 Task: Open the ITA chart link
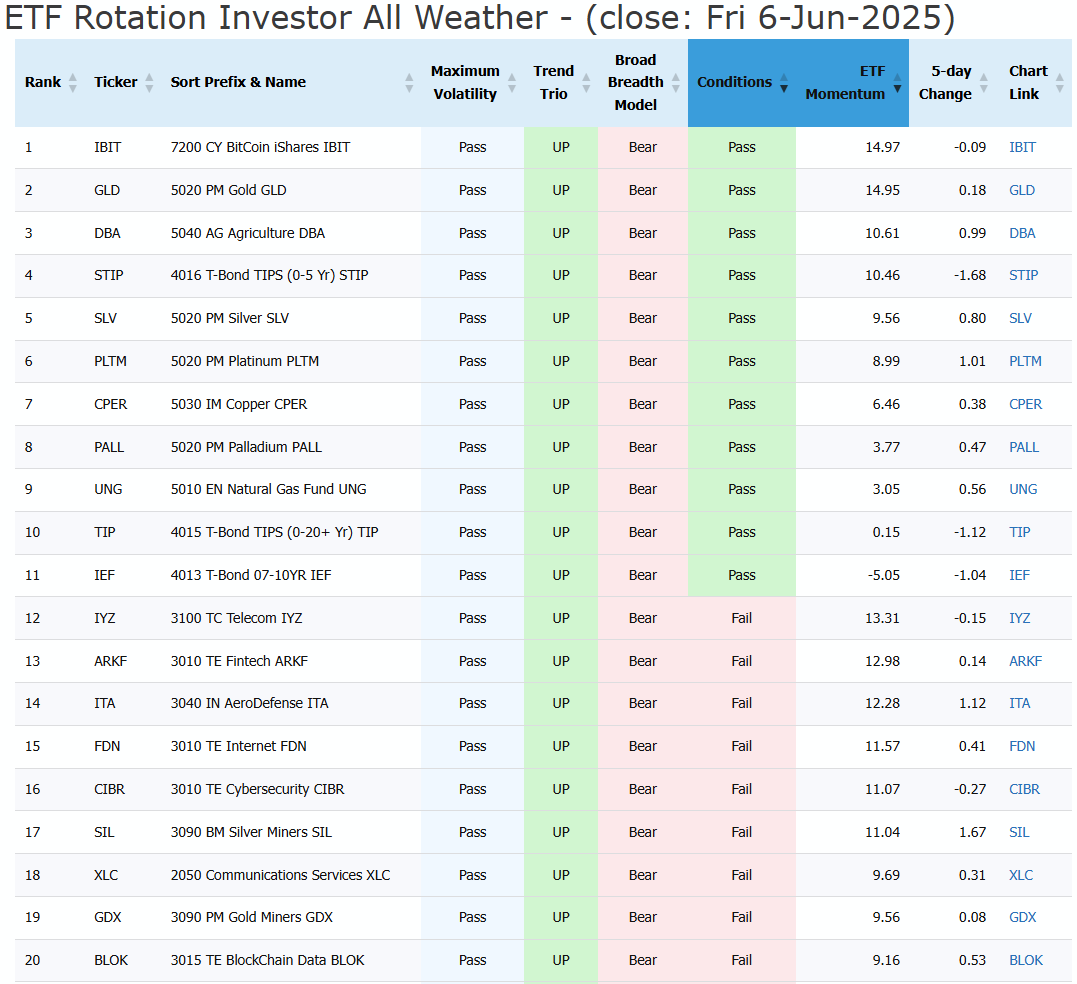tap(1019, 703)
